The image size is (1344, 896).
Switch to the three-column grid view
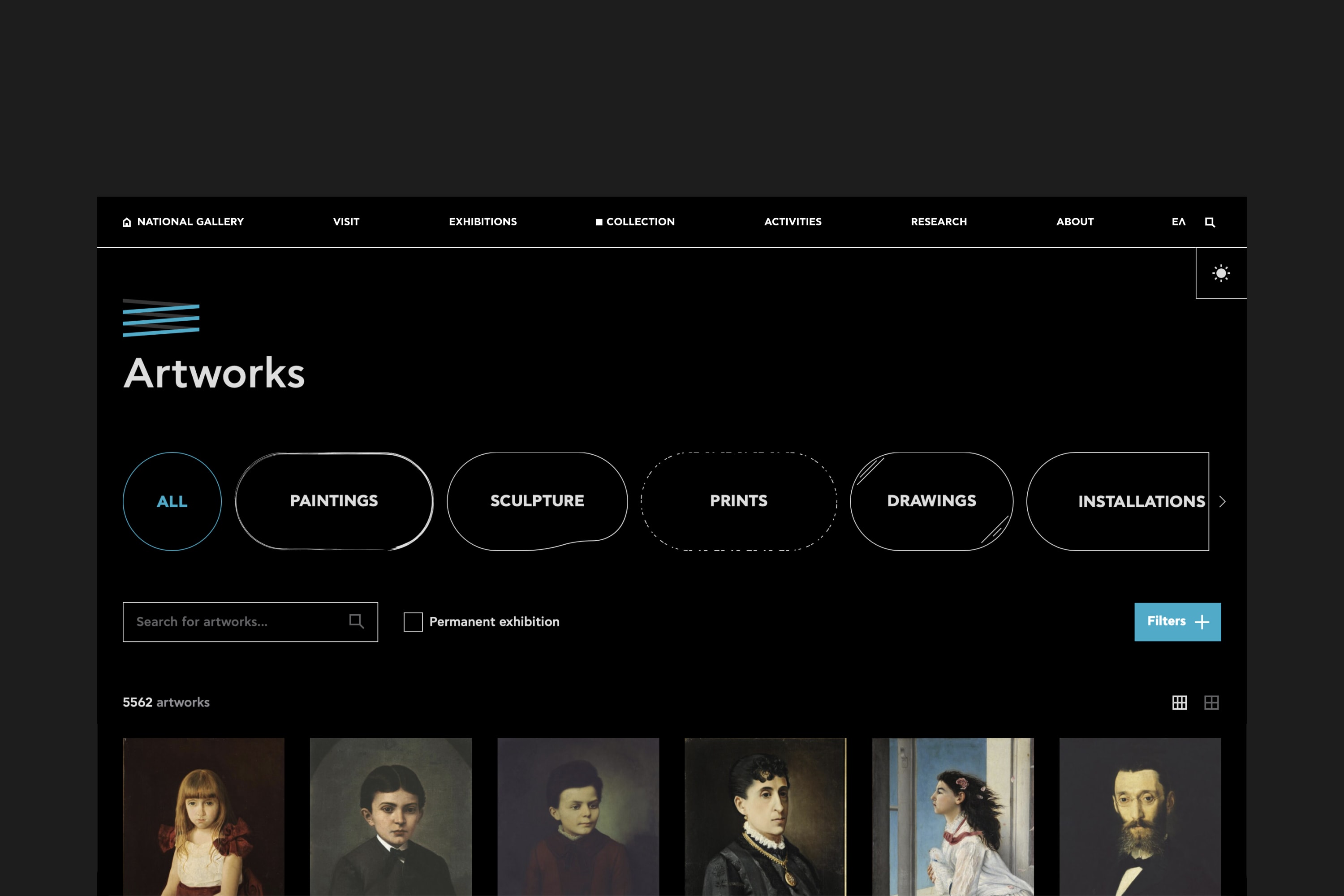point(1180,702)
